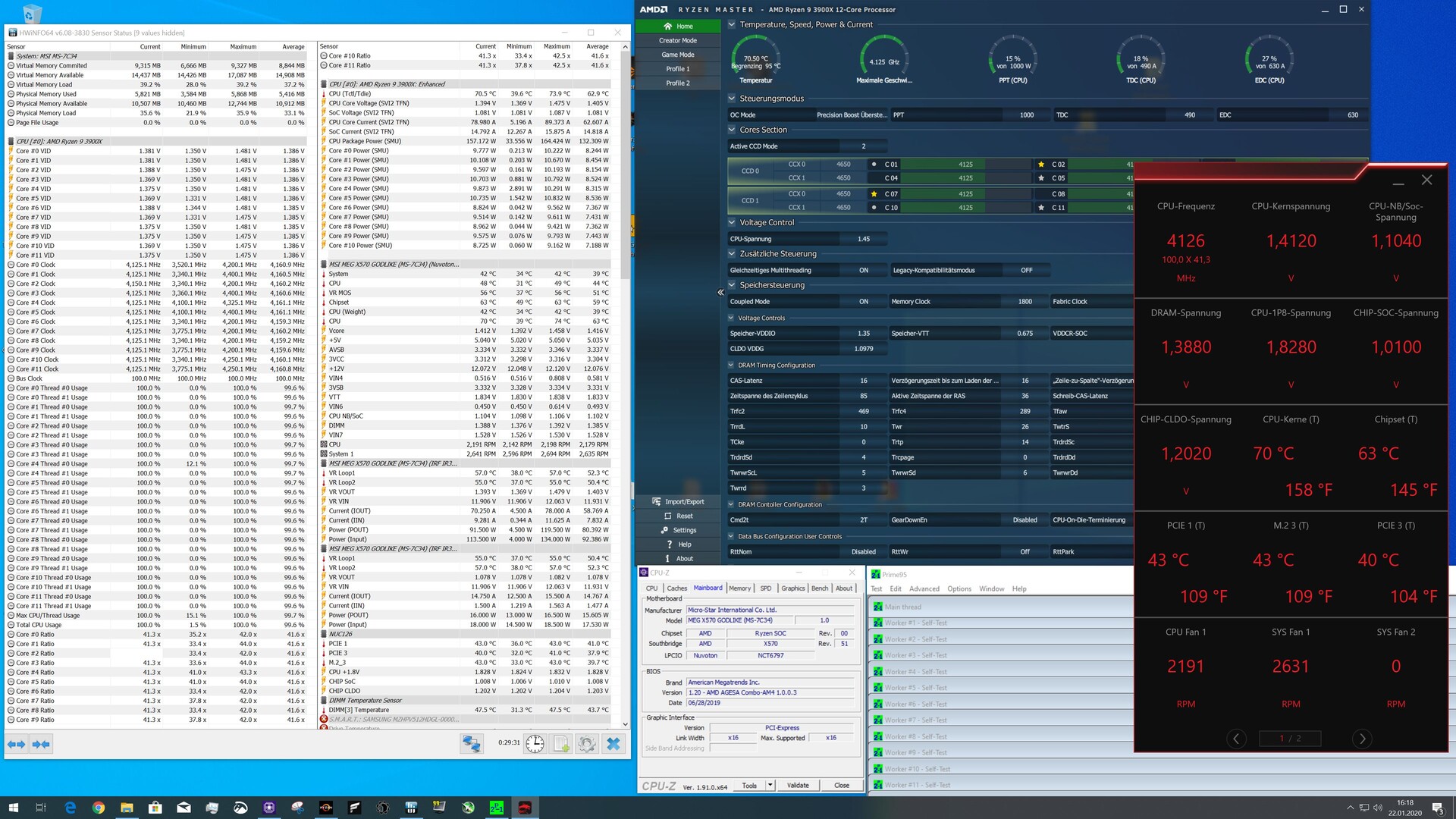Toggle star marker for core C 02
1456x819 pixels.
click(x=1041, y=165)
